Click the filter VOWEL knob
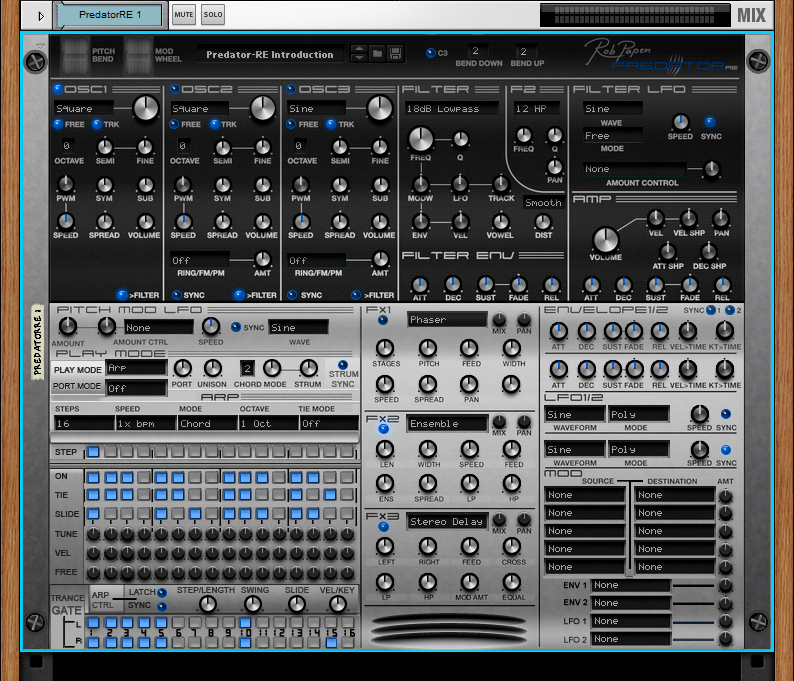Viewport: 794px width, 681px height. click(x=500, y=222)
